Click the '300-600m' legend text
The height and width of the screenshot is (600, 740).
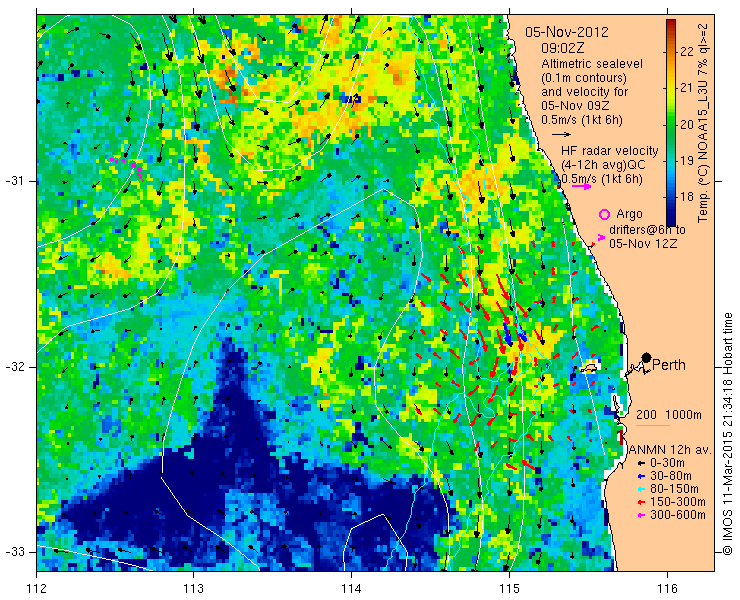(678, 515)
